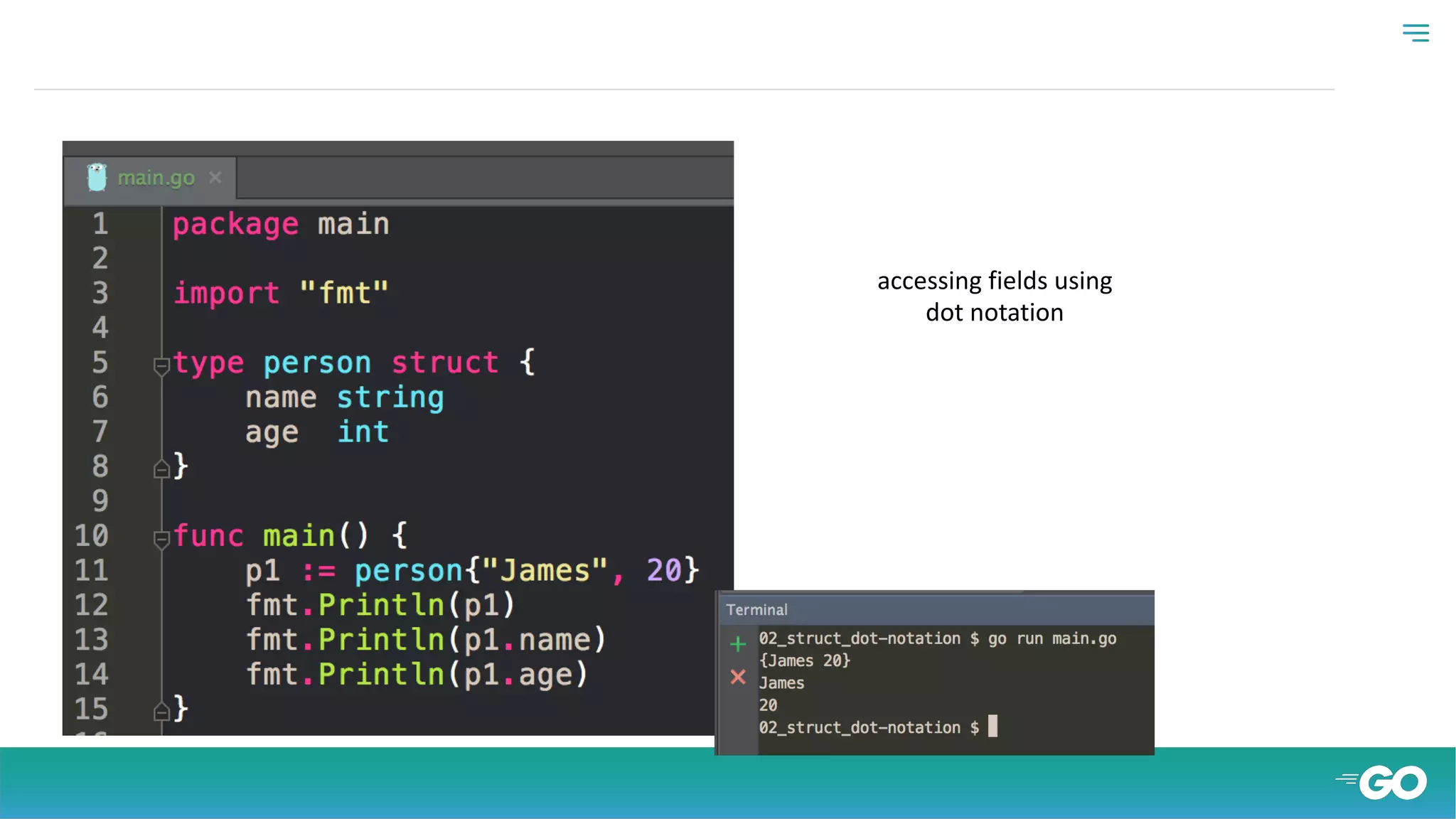Select the main.go tab
Screen dimensions: 1456x819
click(150, 178)
